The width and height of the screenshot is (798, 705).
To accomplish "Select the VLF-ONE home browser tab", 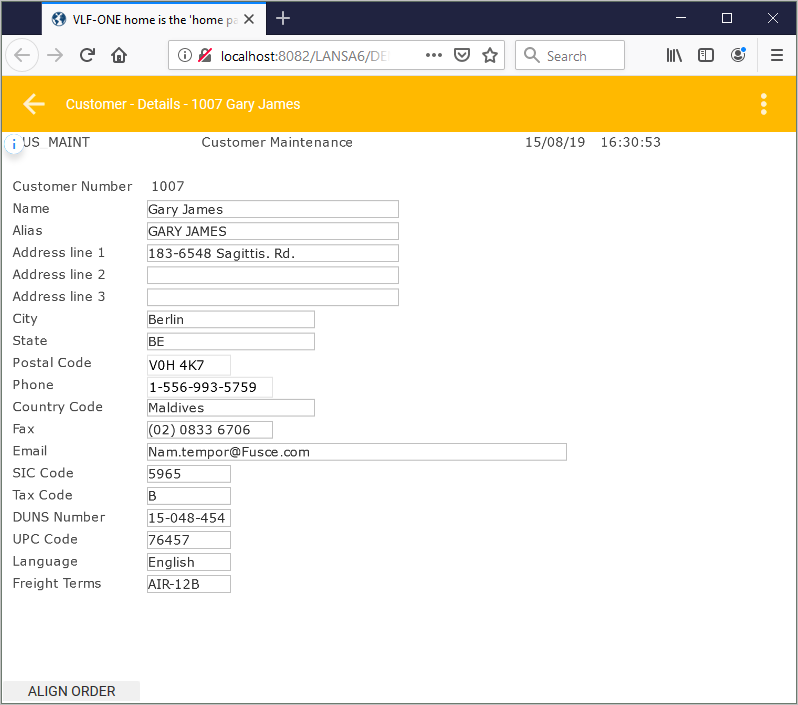I will (150, 19).
